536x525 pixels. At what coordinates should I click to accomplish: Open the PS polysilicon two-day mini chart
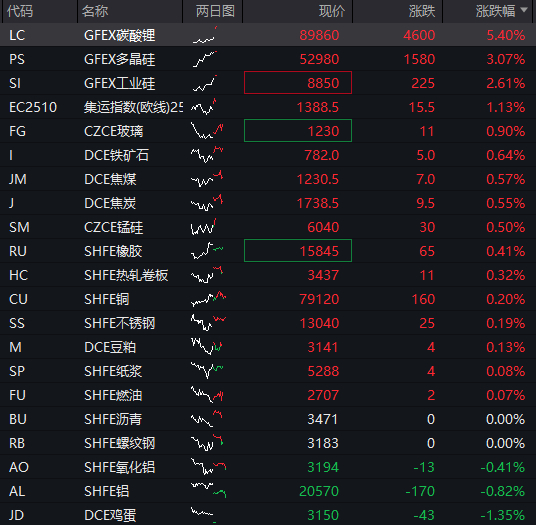[204, 59]
